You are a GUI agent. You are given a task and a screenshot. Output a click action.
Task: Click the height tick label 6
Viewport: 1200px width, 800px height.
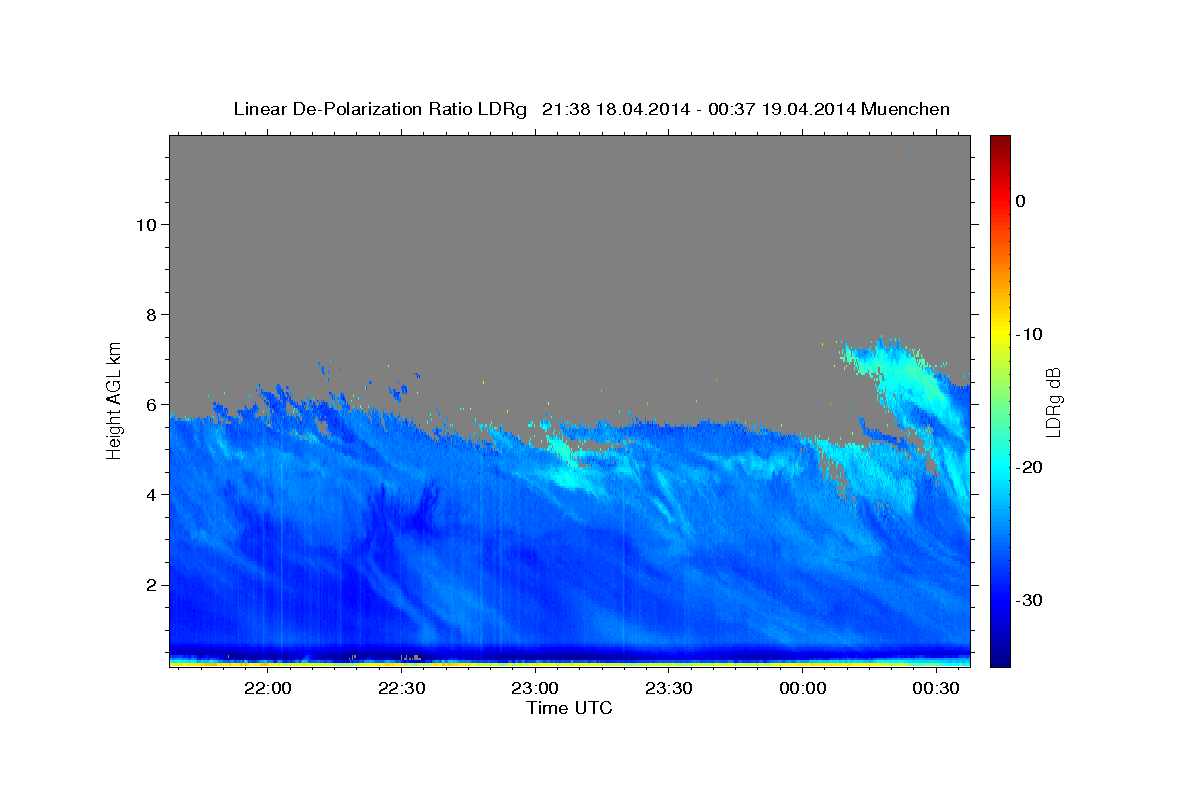pyautogui.click(x=149, y=404)
